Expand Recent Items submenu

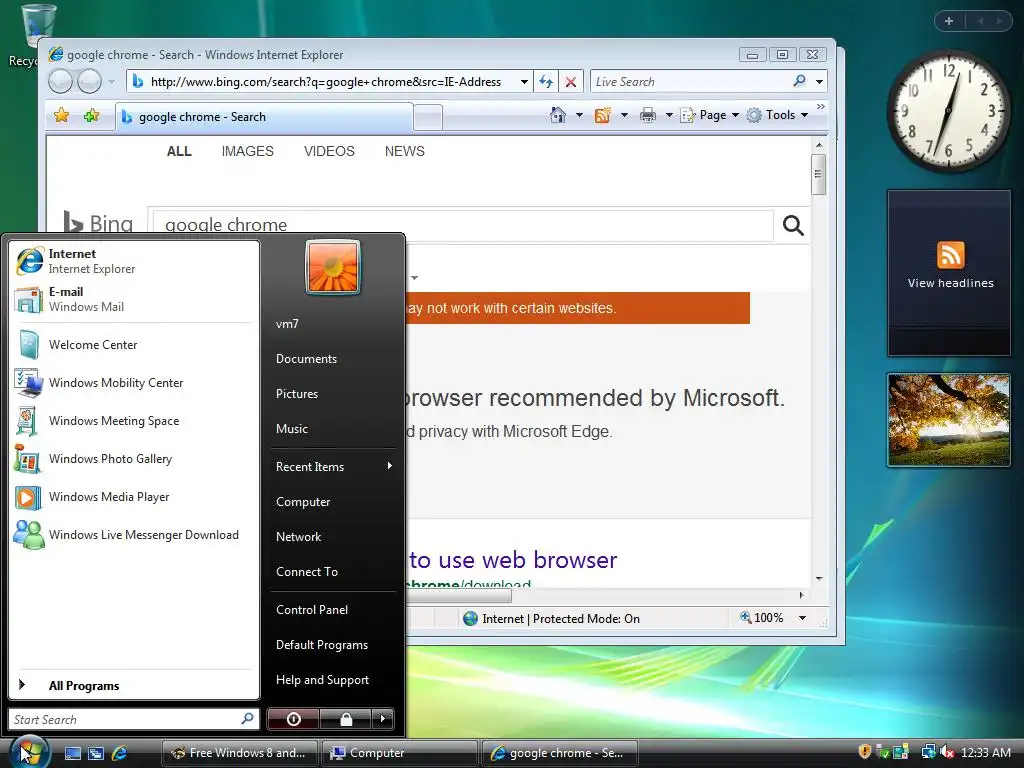[x=333, y=466]
